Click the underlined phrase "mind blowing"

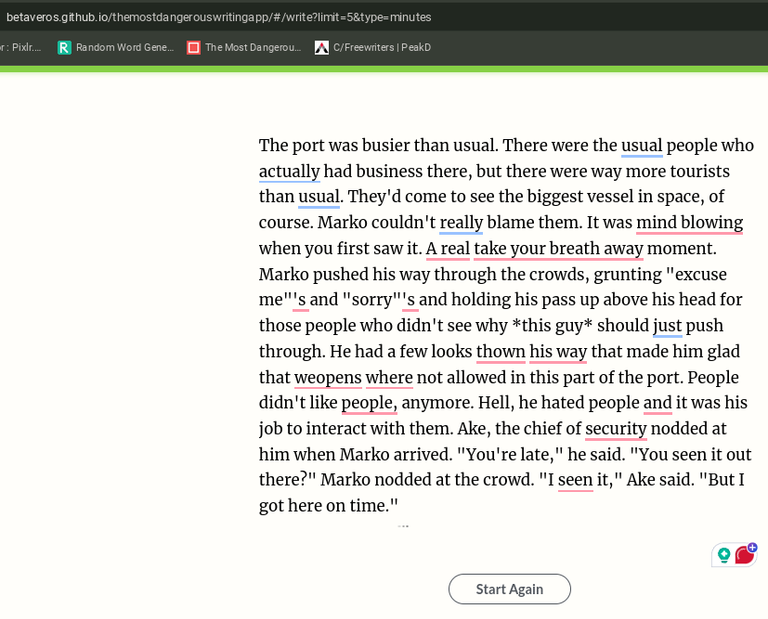pos(689,223)
